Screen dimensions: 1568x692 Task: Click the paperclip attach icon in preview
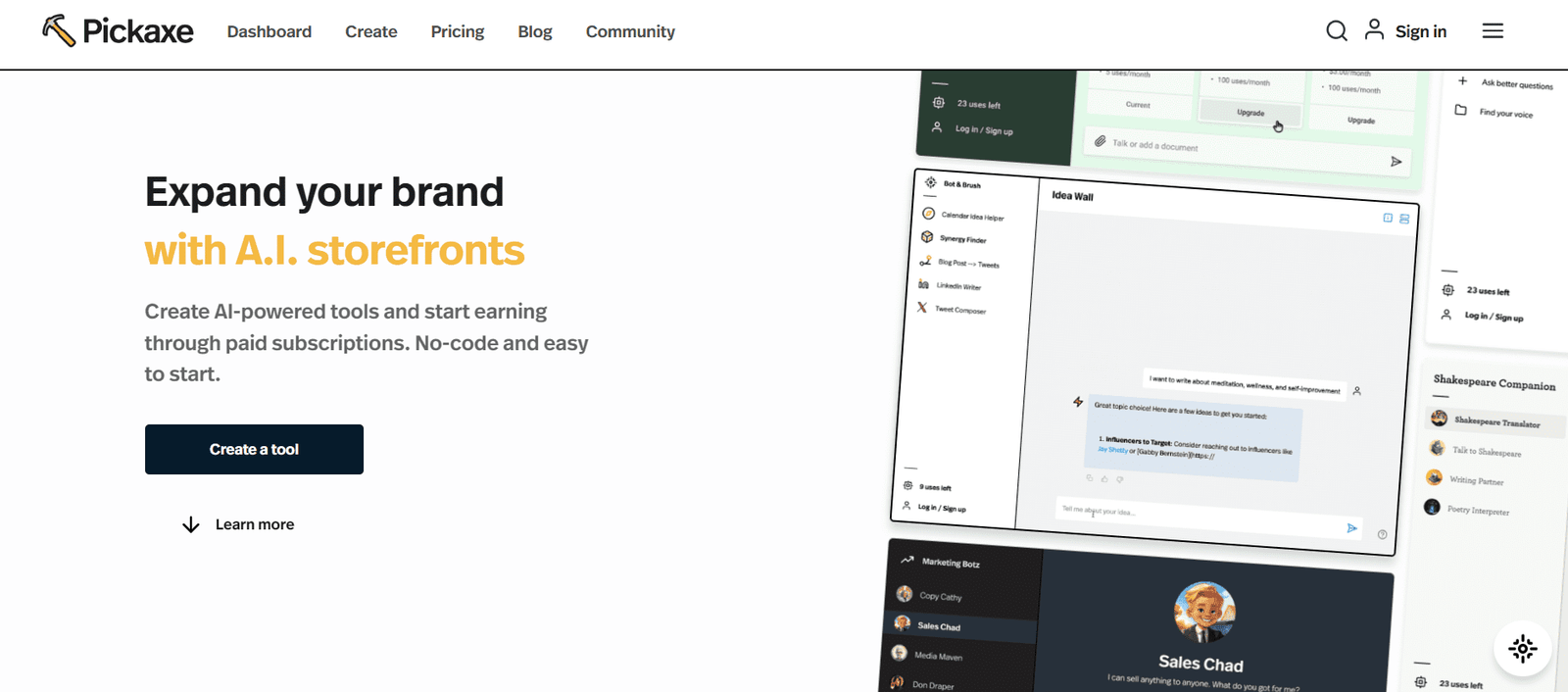[1101, 141]
